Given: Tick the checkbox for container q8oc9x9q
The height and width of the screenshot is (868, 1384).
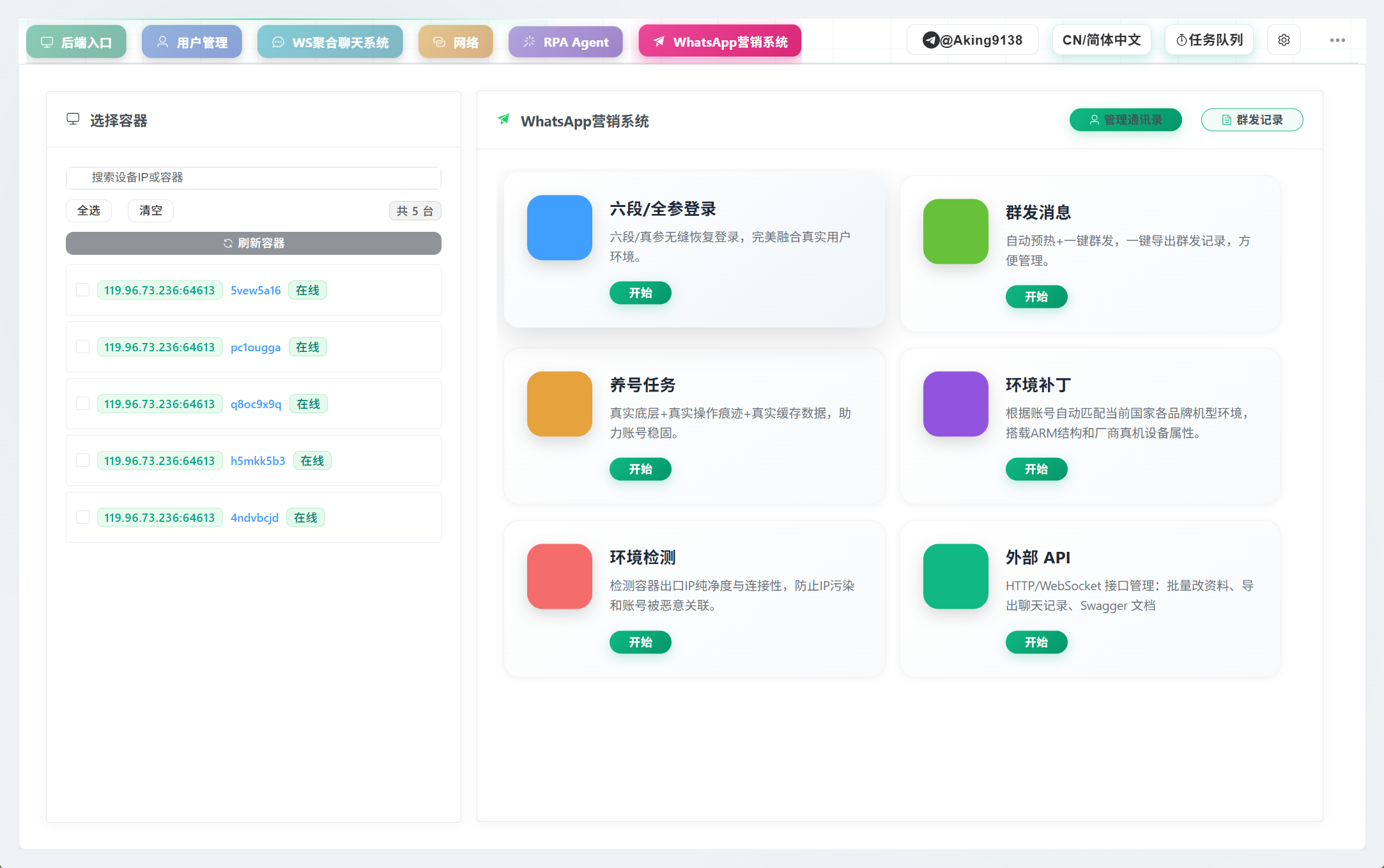Looking at the screenshot, I should point(83,404).
